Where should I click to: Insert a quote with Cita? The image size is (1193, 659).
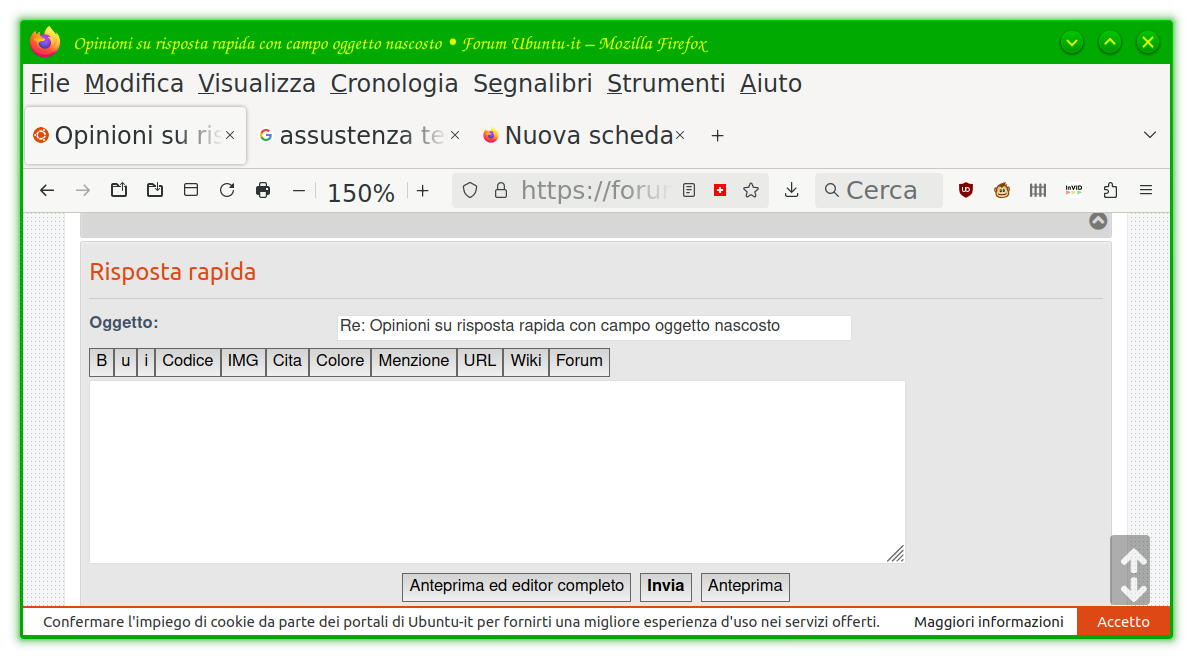[x=288, y=361]
